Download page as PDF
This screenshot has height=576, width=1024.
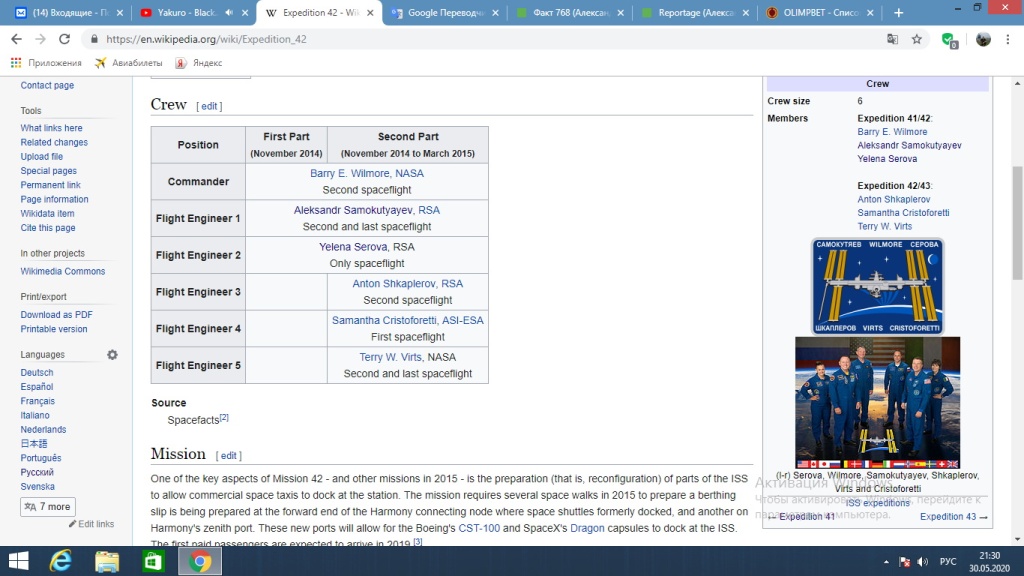tap(56, 315)
